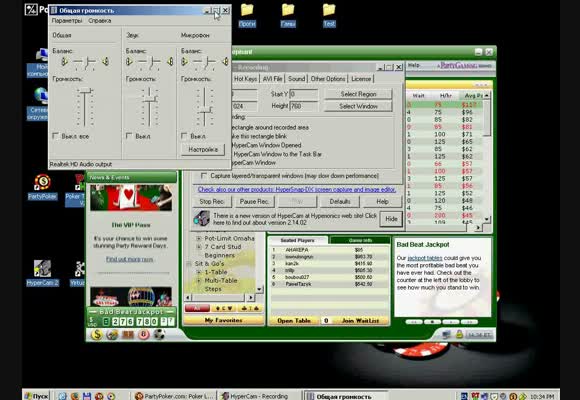Click the Open Table button
The width and height of the screenshot is (580, 400).
(x=294, y=320)
